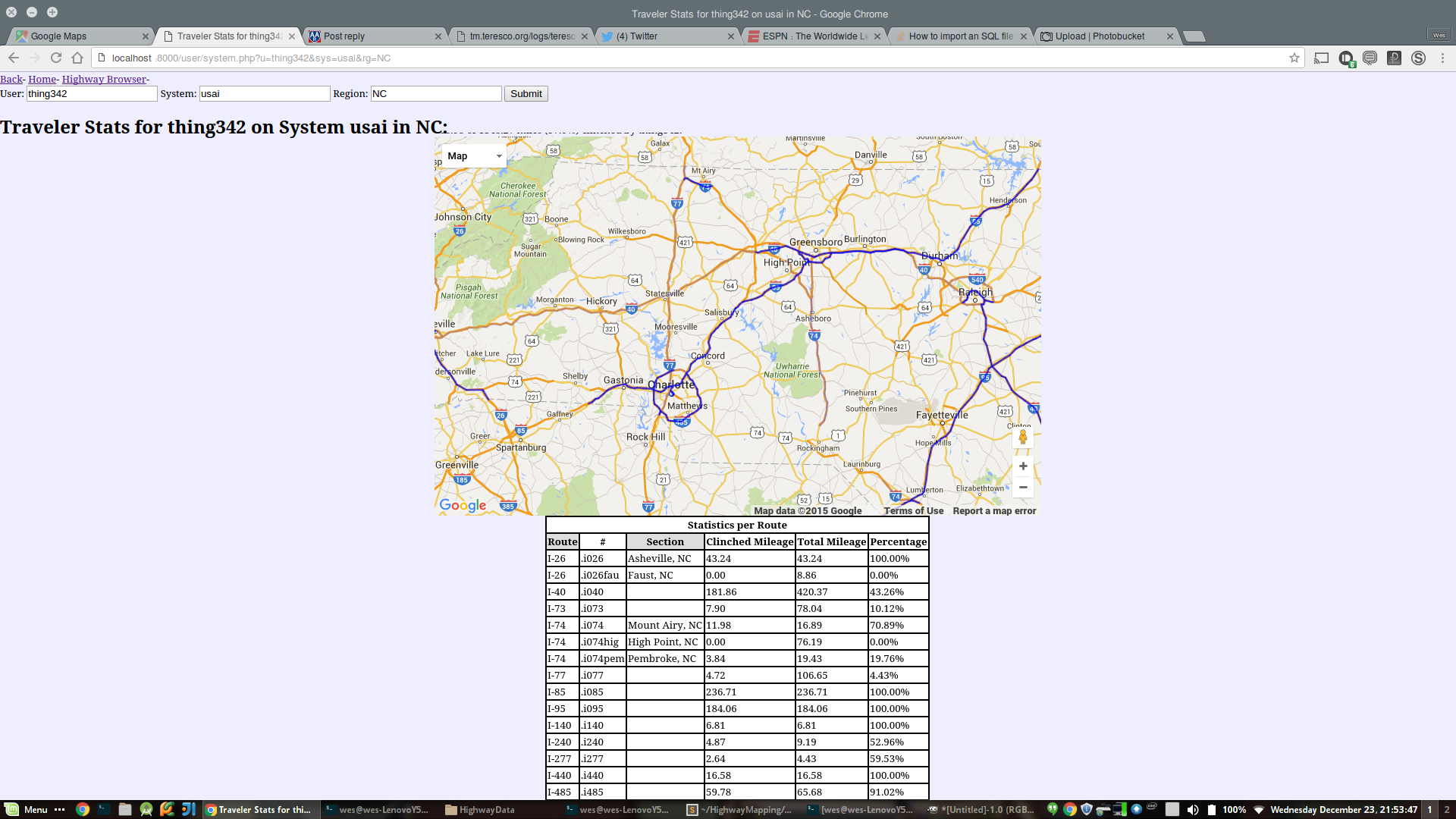Viewport: 1456px width, 819px height.
Task: Open the Wes profile switcher button
Action: click(1439, 35)
